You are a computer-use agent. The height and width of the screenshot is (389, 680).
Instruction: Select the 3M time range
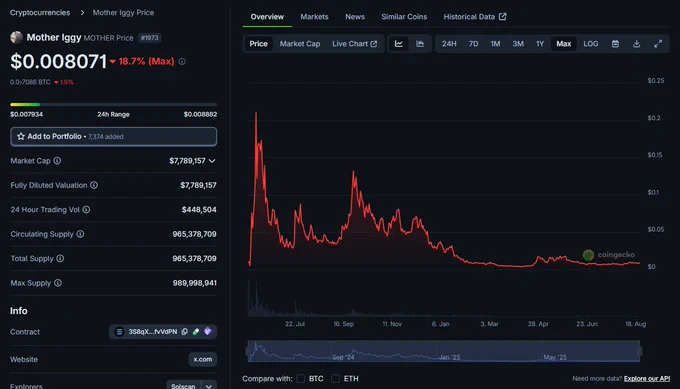tap(518, 44)
